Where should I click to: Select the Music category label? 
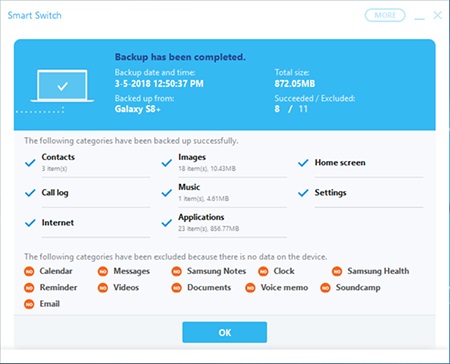189,187
